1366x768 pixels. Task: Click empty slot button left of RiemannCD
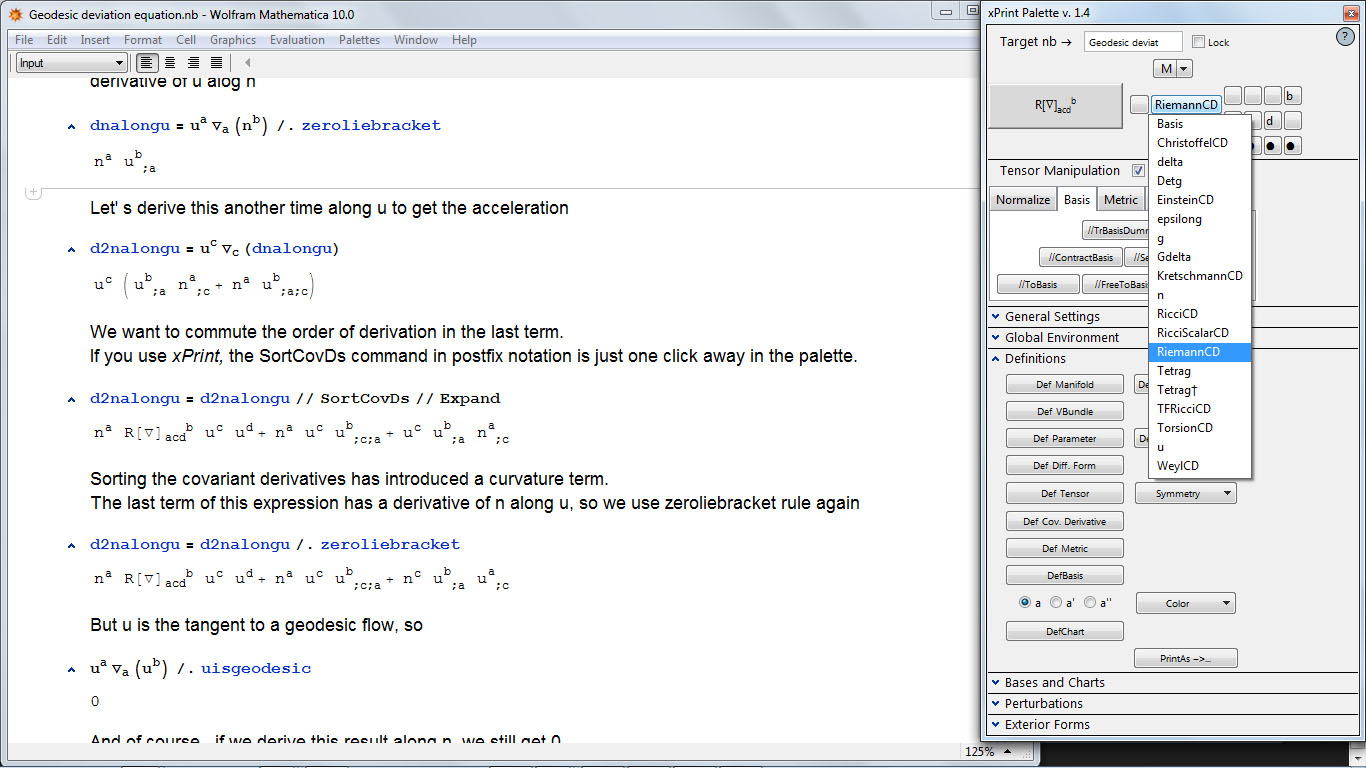click(1139, 104)
